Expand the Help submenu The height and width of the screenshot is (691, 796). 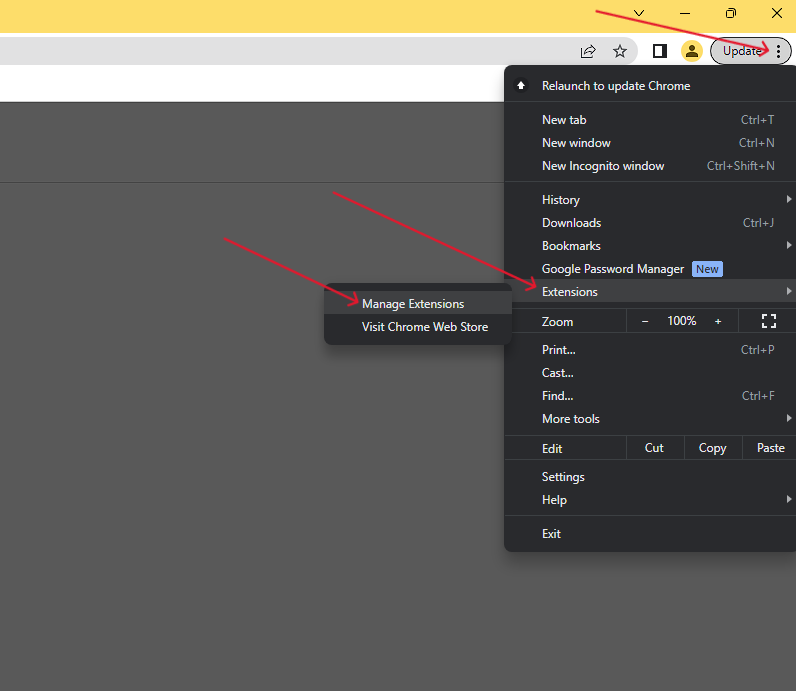(x=650, y=500)
